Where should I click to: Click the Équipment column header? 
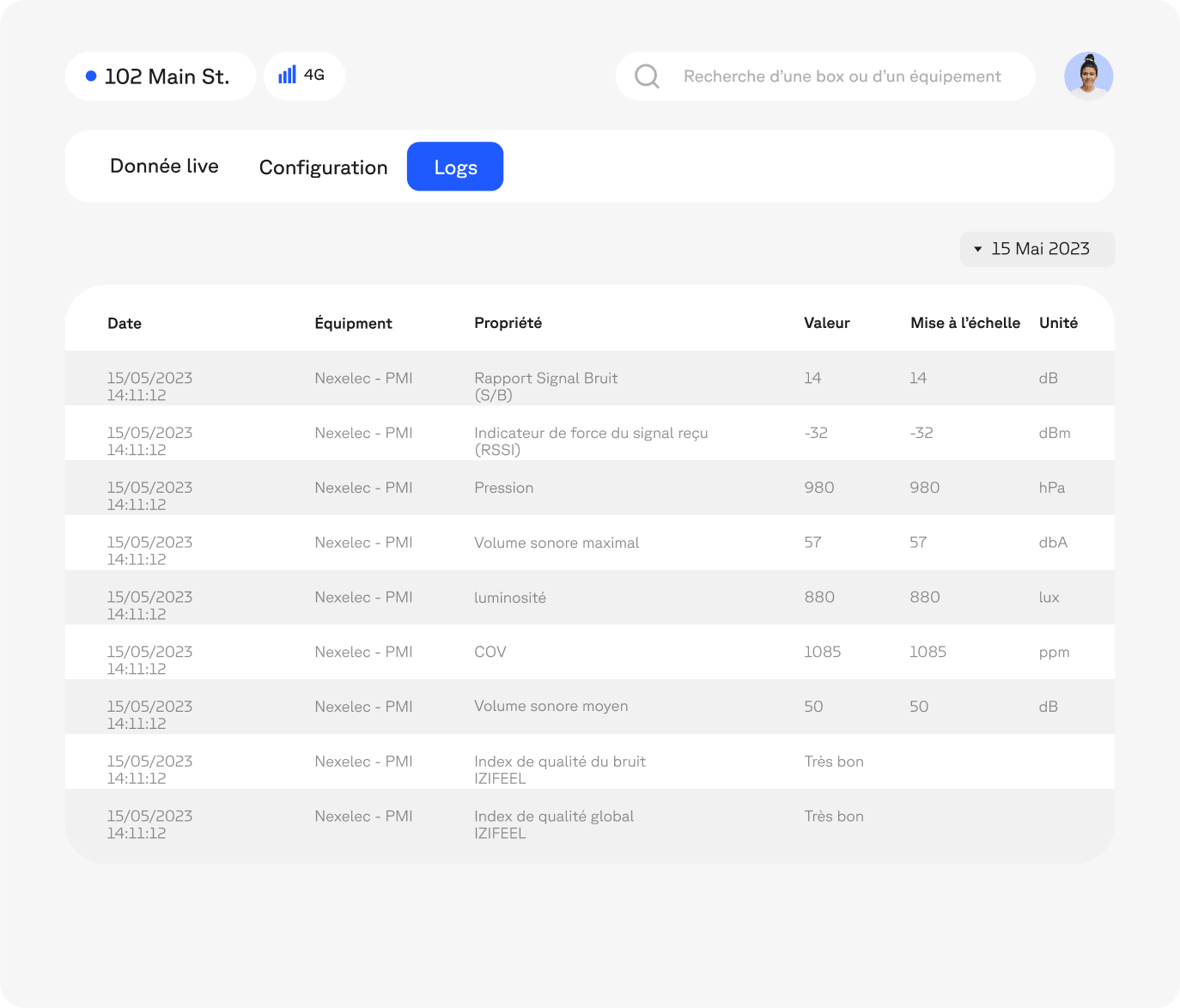pyautogui.click(x=353, y=324)
